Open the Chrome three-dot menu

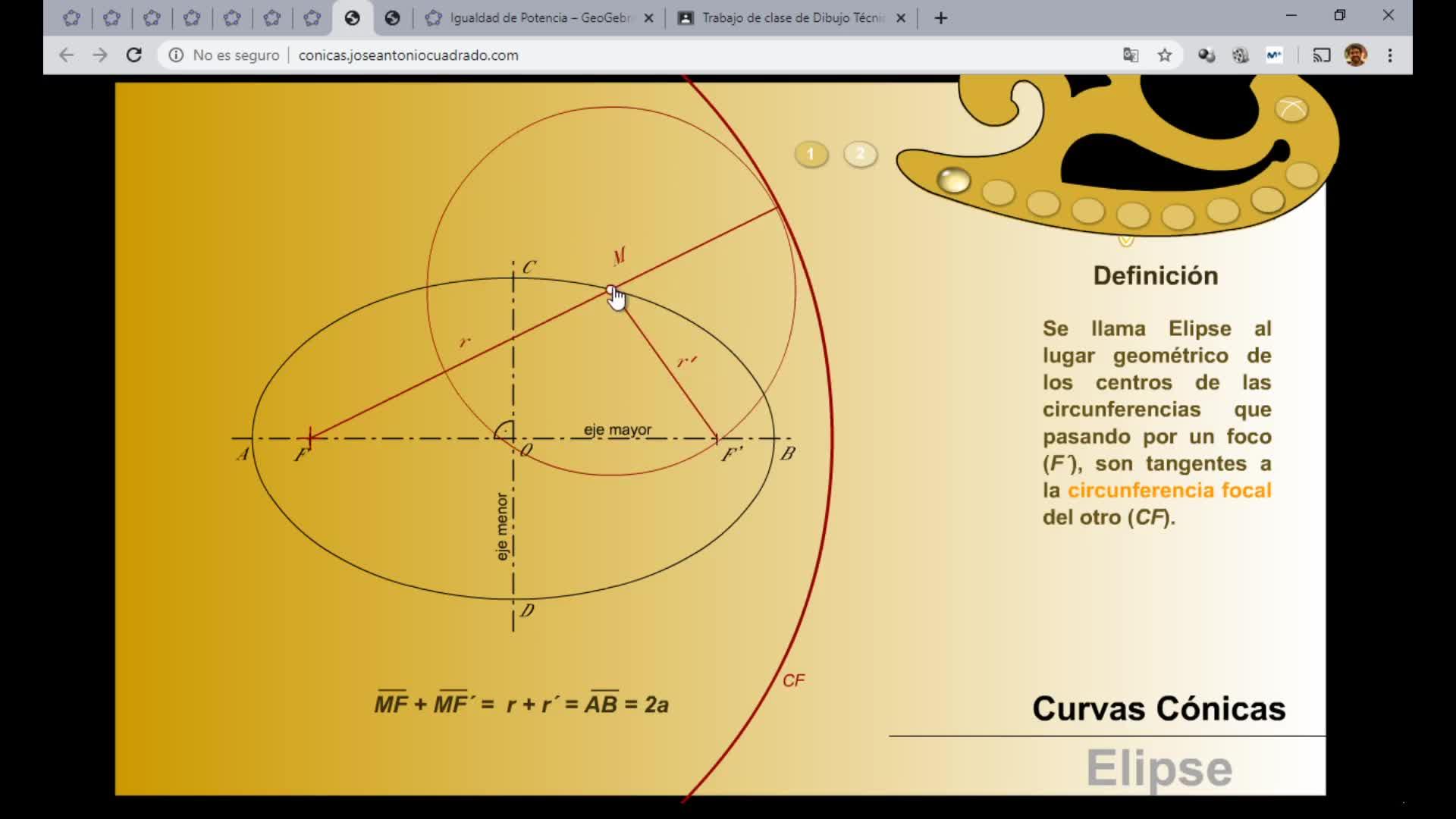(1390, 55)
